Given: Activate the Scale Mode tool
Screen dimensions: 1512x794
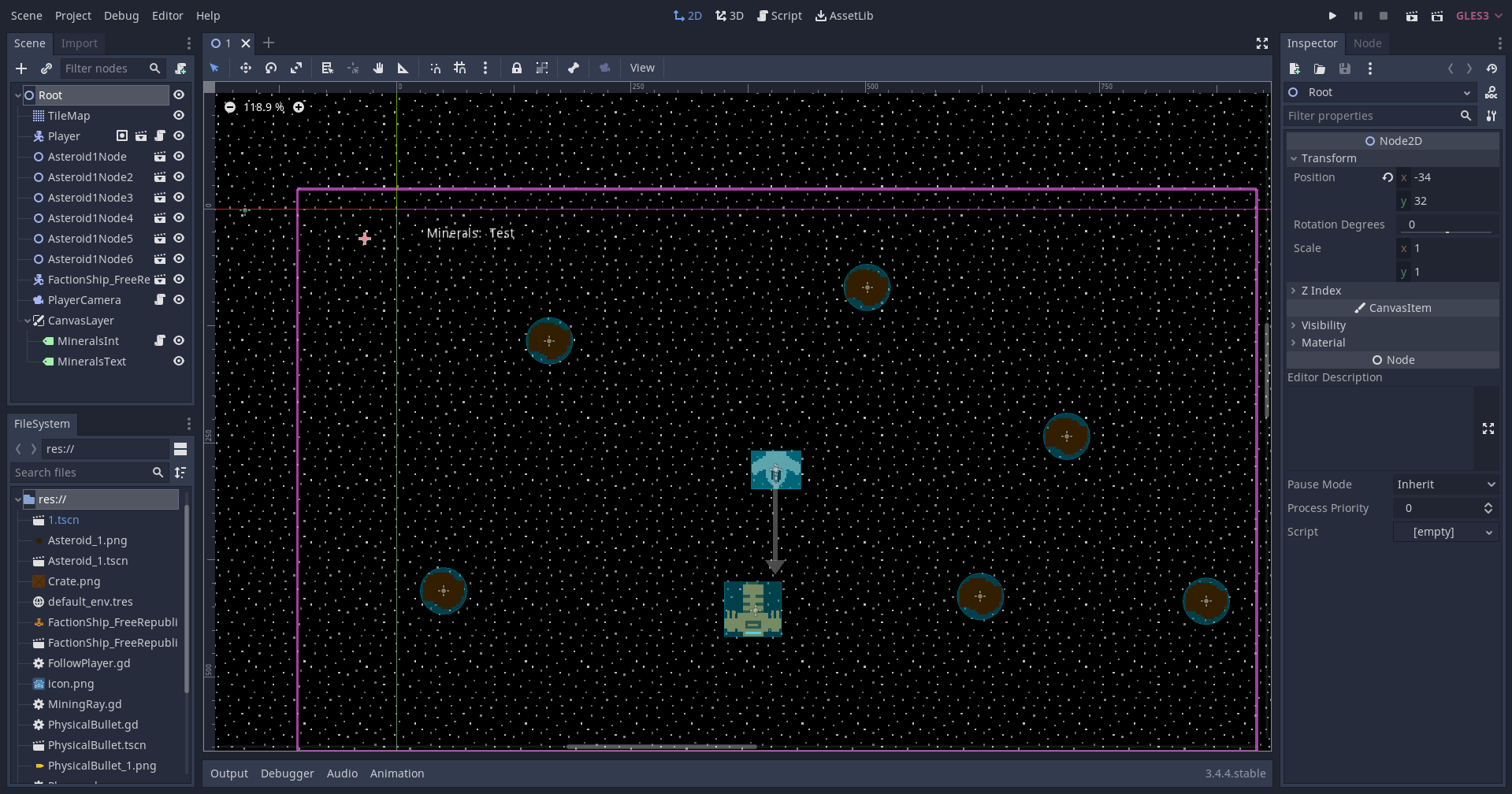Looking at the screenshot, I should 296,68.
